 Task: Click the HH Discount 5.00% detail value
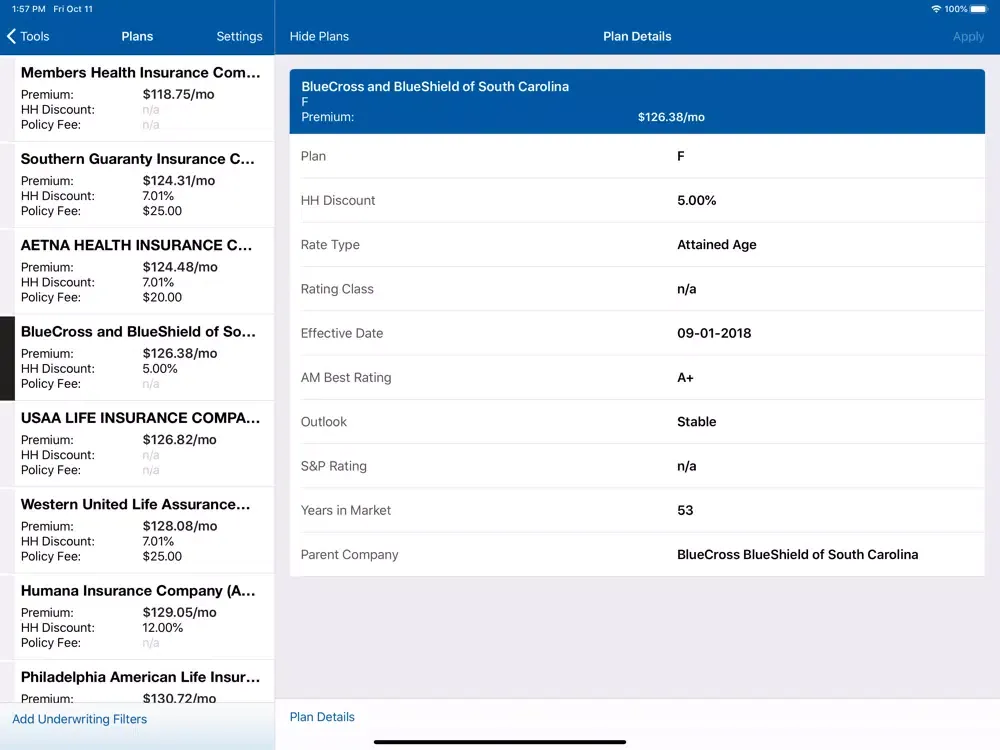pyautogui.click(x=696, y=200)
